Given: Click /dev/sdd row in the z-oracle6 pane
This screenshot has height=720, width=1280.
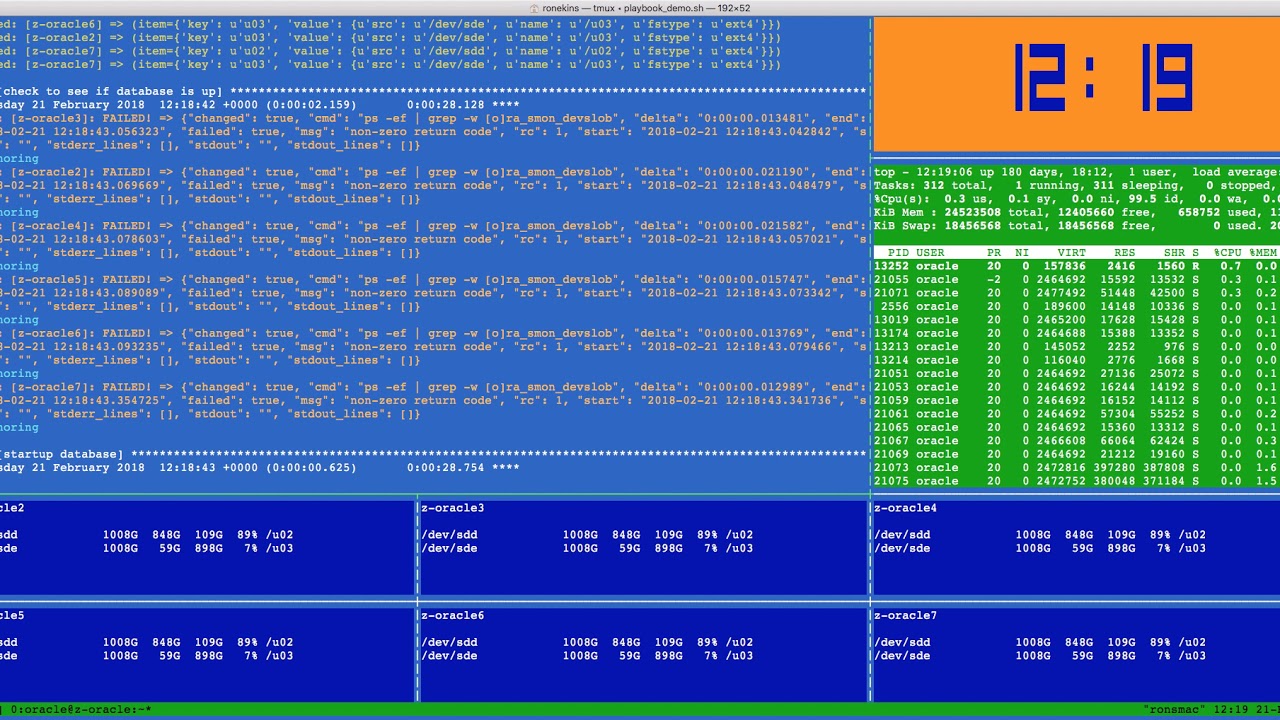Looking at the screenshot, I should pyautogui.click(x=587, y=643).
